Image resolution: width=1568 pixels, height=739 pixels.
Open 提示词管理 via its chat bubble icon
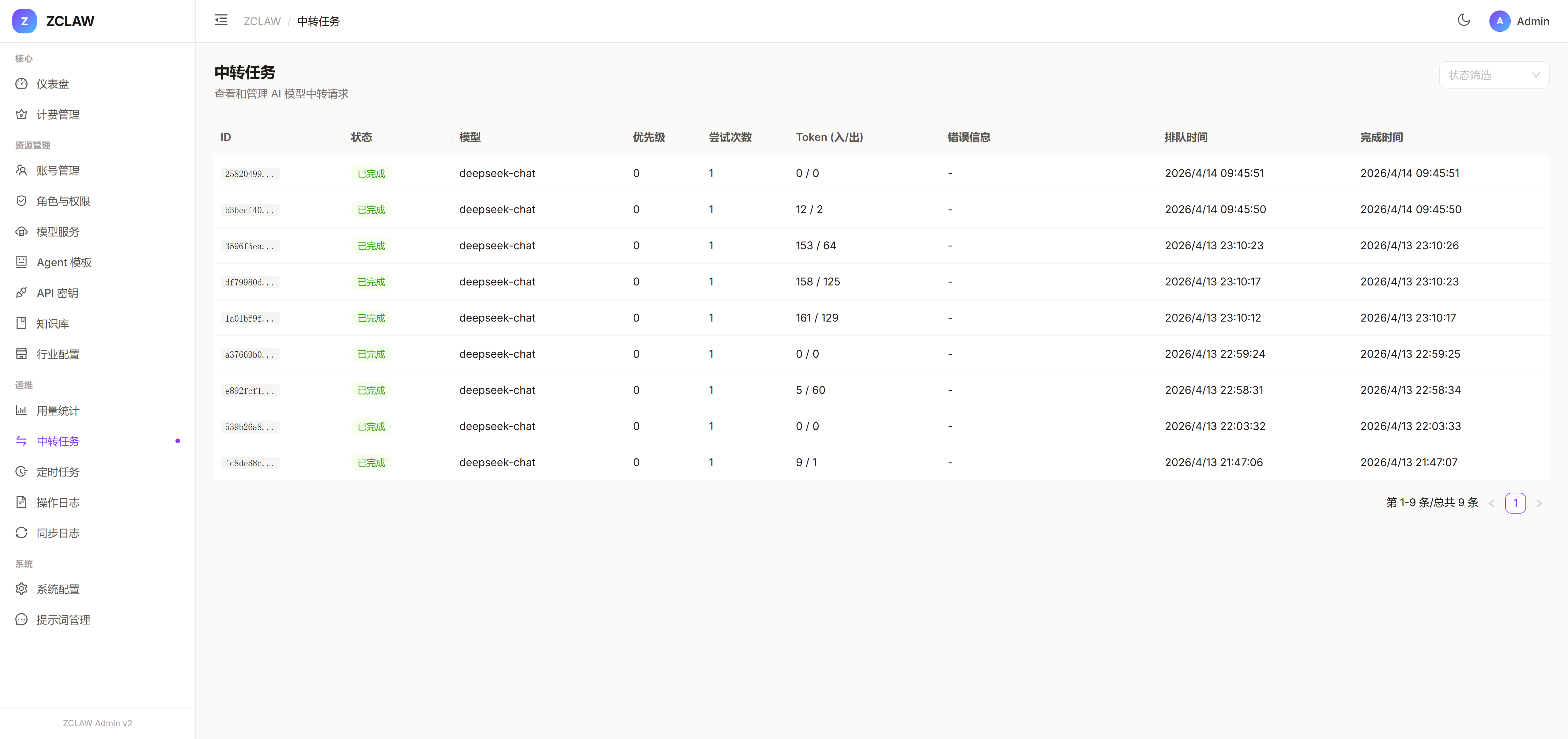[x=21, y=620]
